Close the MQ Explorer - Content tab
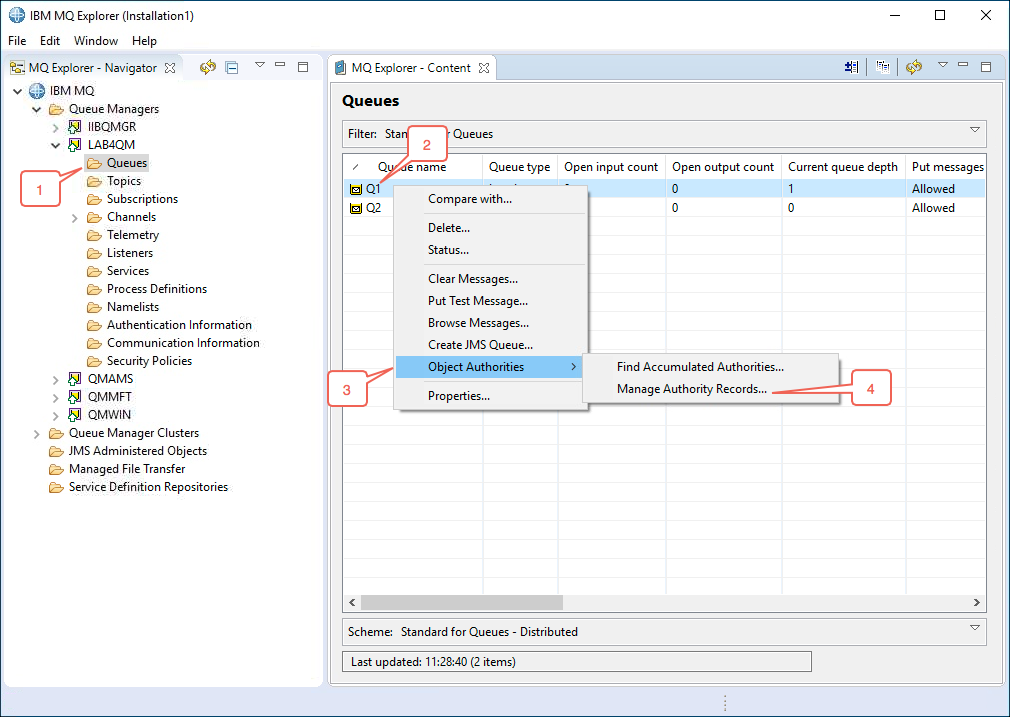The width and height of the screenshot is (1010, 717). click(x=484, y=68)
